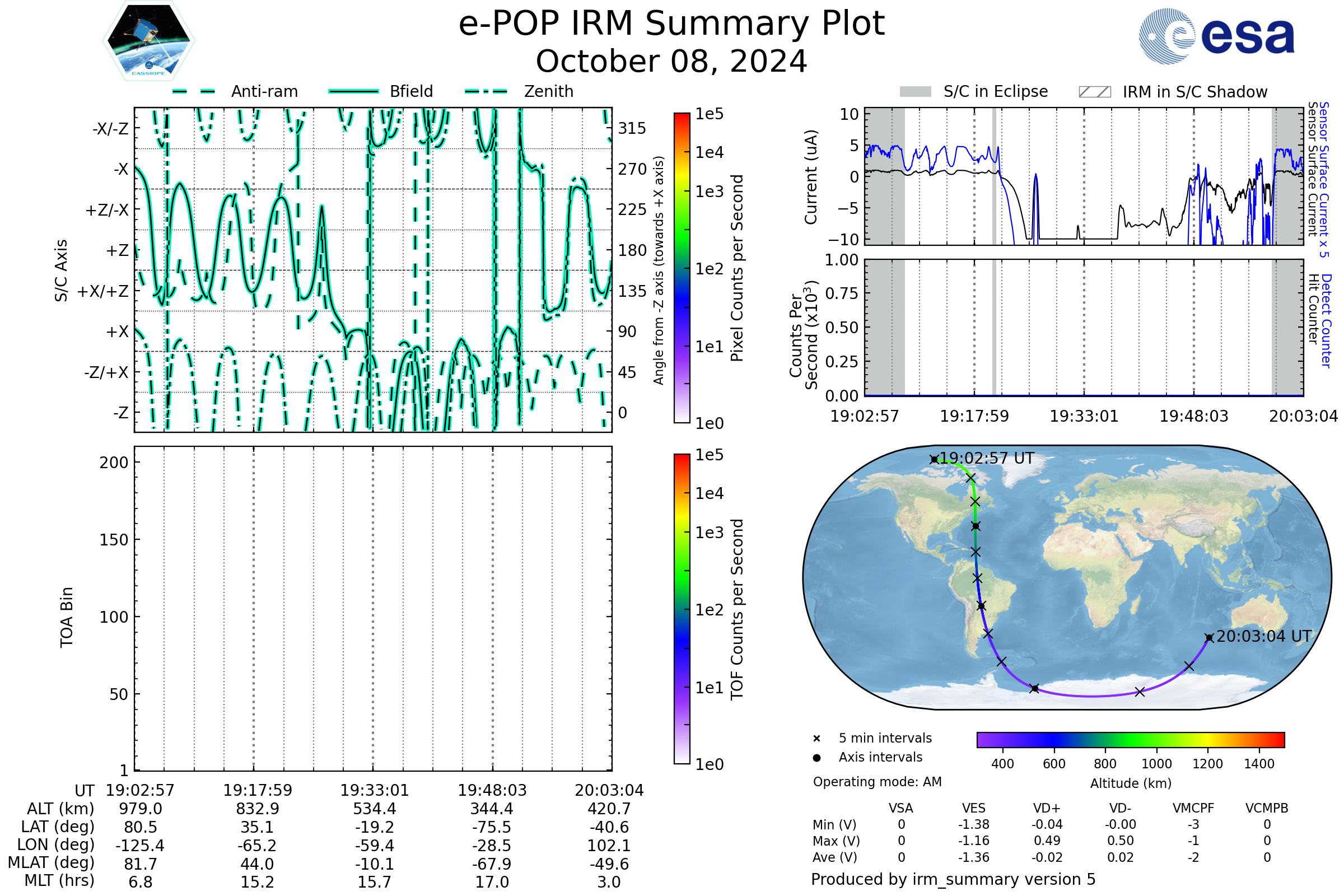The height and width of the screenshot is (896, 1344).
Task: Click the 19:02:57 UT orbit start marker
Action: coord(934,459)
